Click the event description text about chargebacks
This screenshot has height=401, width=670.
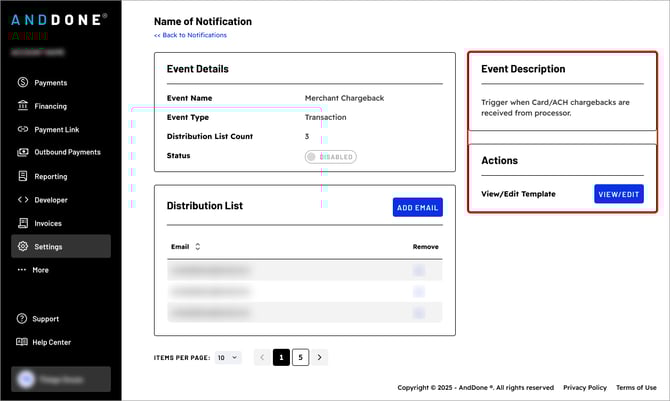pyautogui.click(x=555, y=108)
